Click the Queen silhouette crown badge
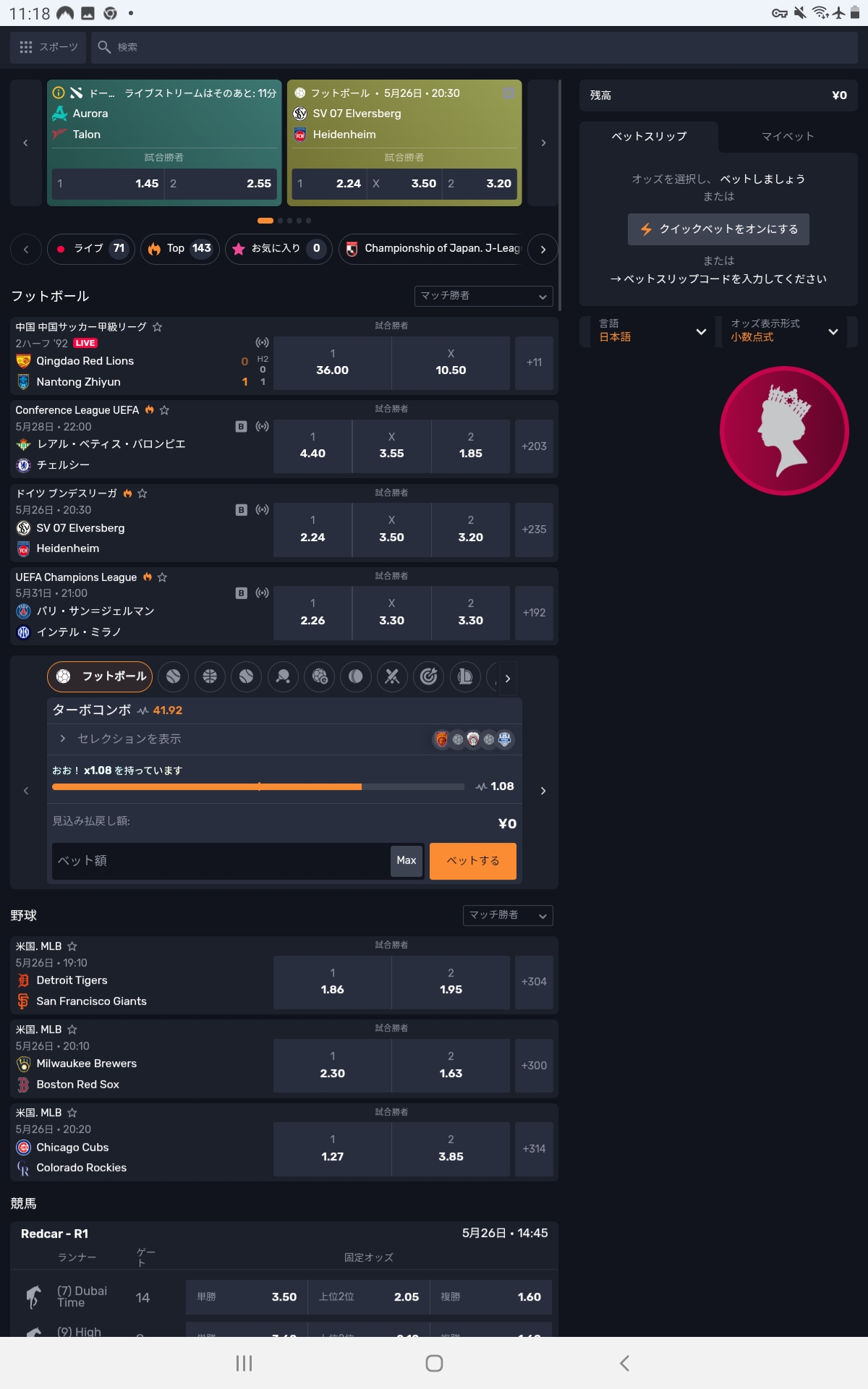The width and height of the screenshot is (868, 1389). pos(784,430)
